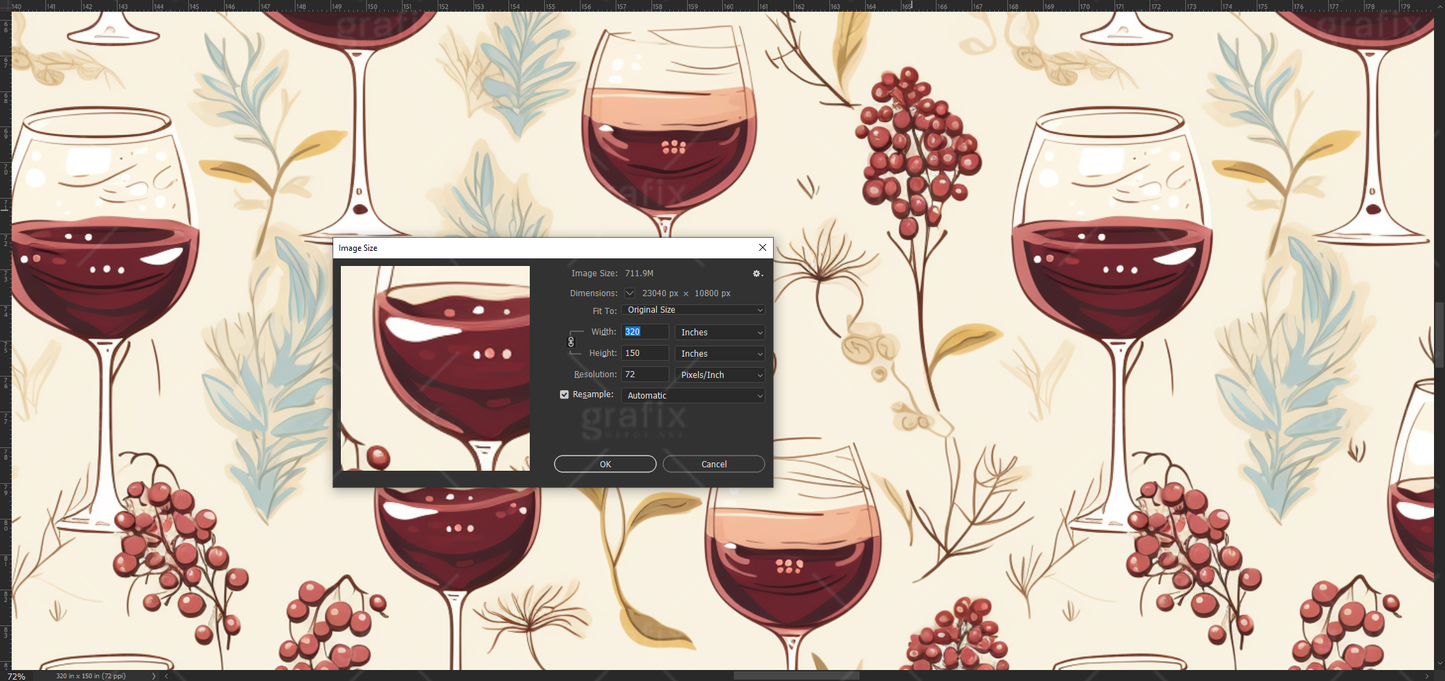Cancel the Image Size dialog
Viewport: 1445px width, 681px height.
713,463
